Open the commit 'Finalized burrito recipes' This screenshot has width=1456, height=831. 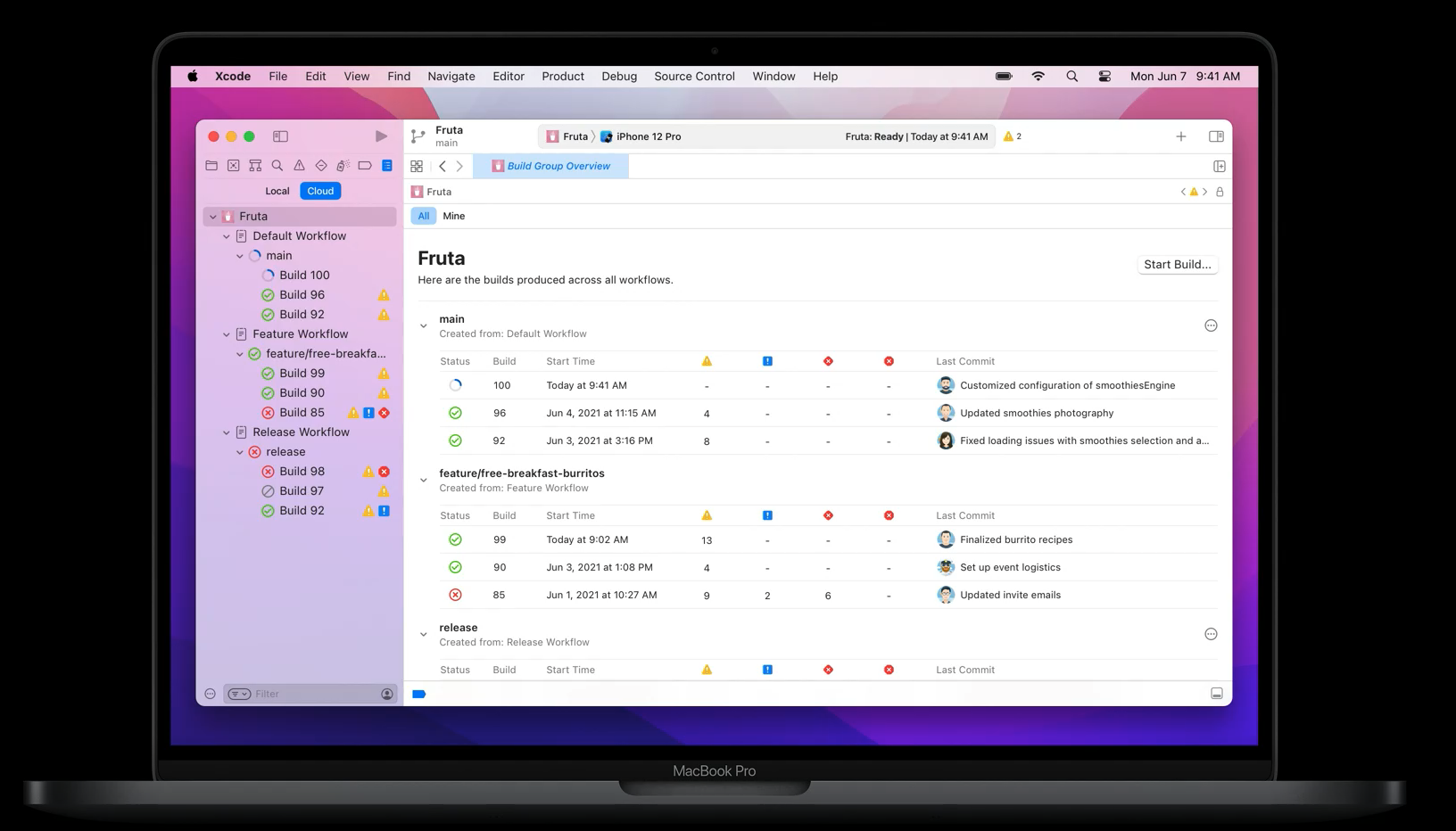[1016, 539]
